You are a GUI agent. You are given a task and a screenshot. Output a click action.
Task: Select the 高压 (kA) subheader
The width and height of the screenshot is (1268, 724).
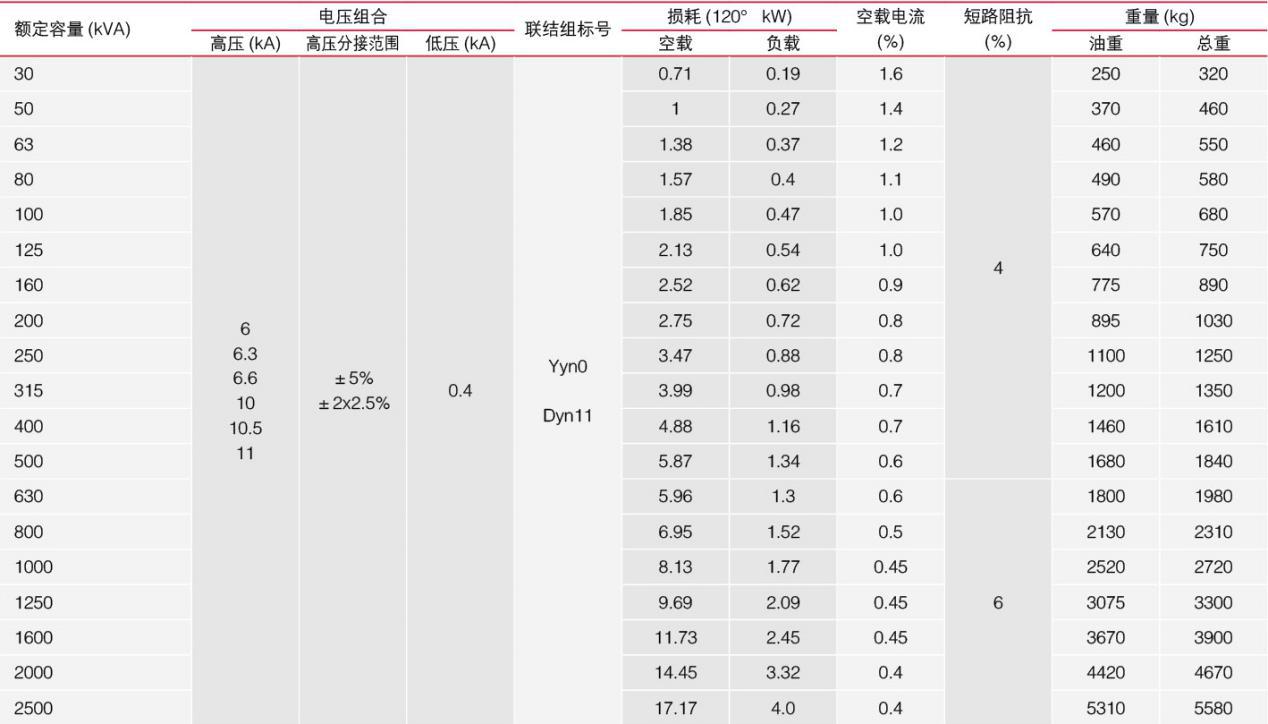click(x=245, y=43)
